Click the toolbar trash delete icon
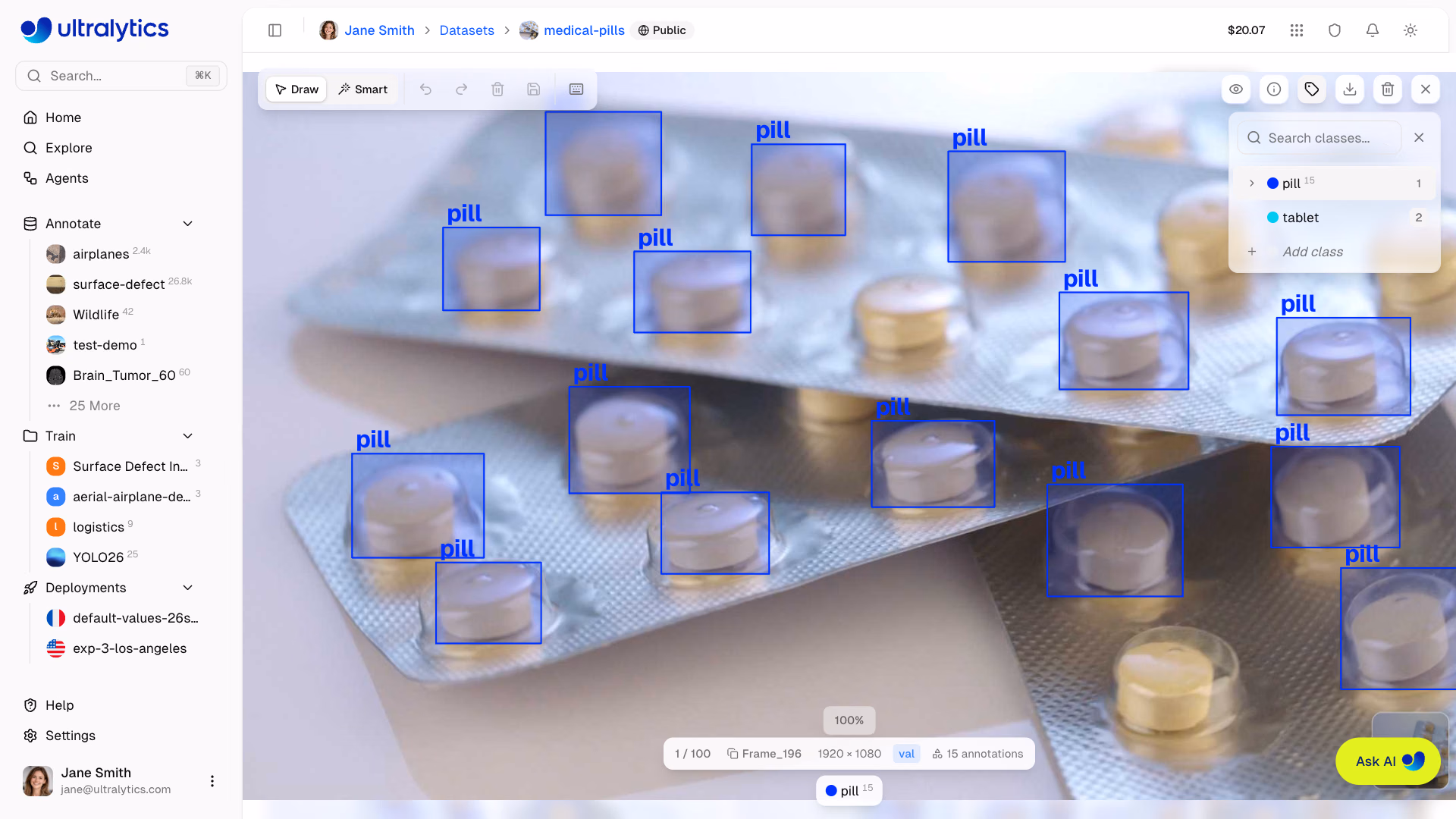Viewport: 1456px width, 819px height. point(497,89)
